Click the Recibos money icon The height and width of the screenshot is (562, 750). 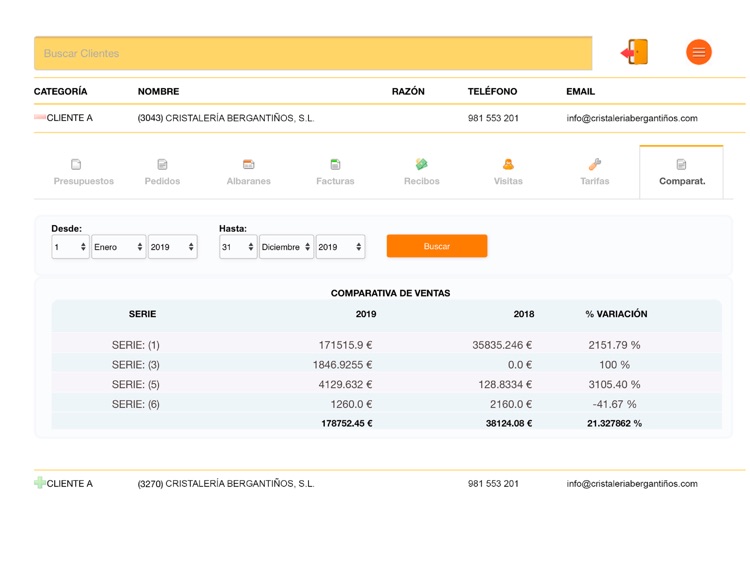pos(421,165)
